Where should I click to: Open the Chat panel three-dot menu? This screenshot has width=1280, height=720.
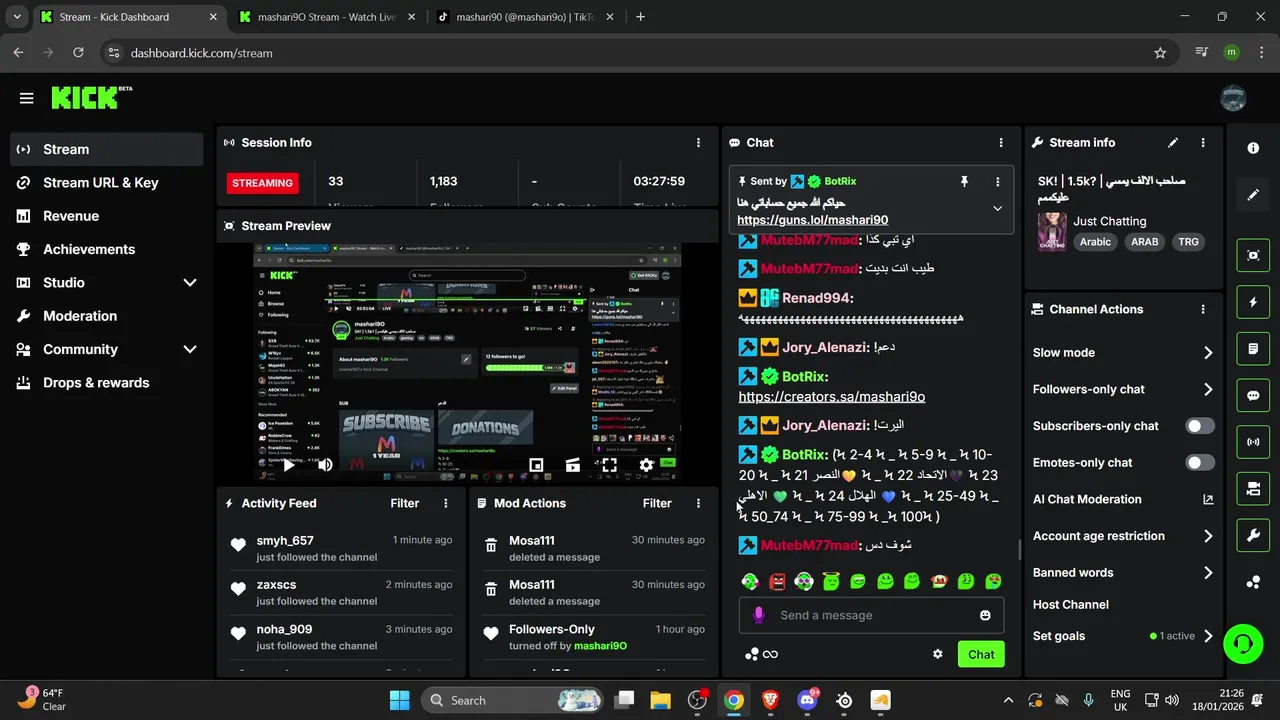pos(1001,143)
